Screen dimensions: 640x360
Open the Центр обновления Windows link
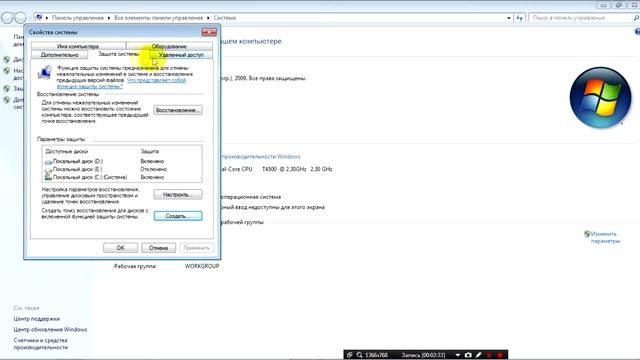click(50, 329)
